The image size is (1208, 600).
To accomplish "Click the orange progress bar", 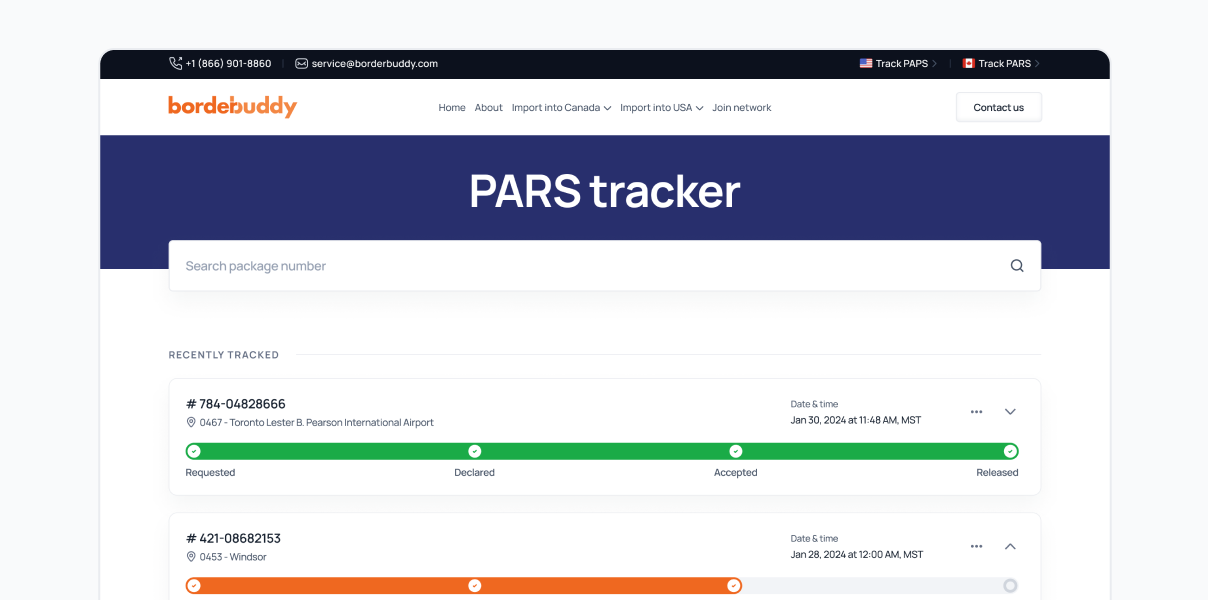I will (463, 586).
